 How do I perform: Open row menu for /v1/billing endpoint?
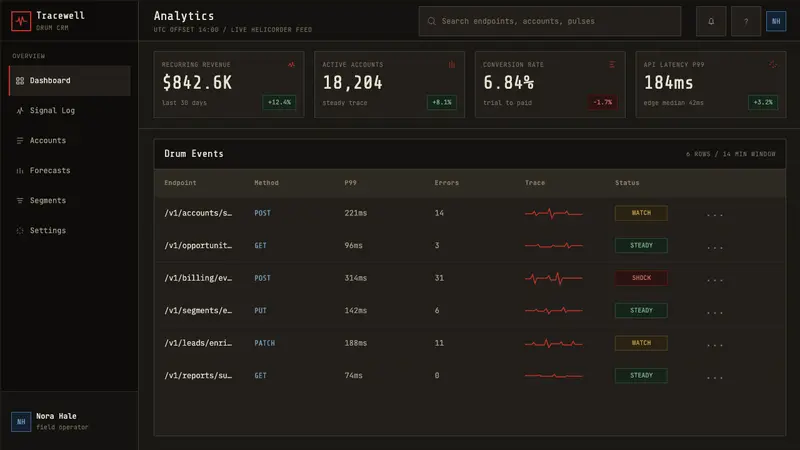tap(714, 279)
